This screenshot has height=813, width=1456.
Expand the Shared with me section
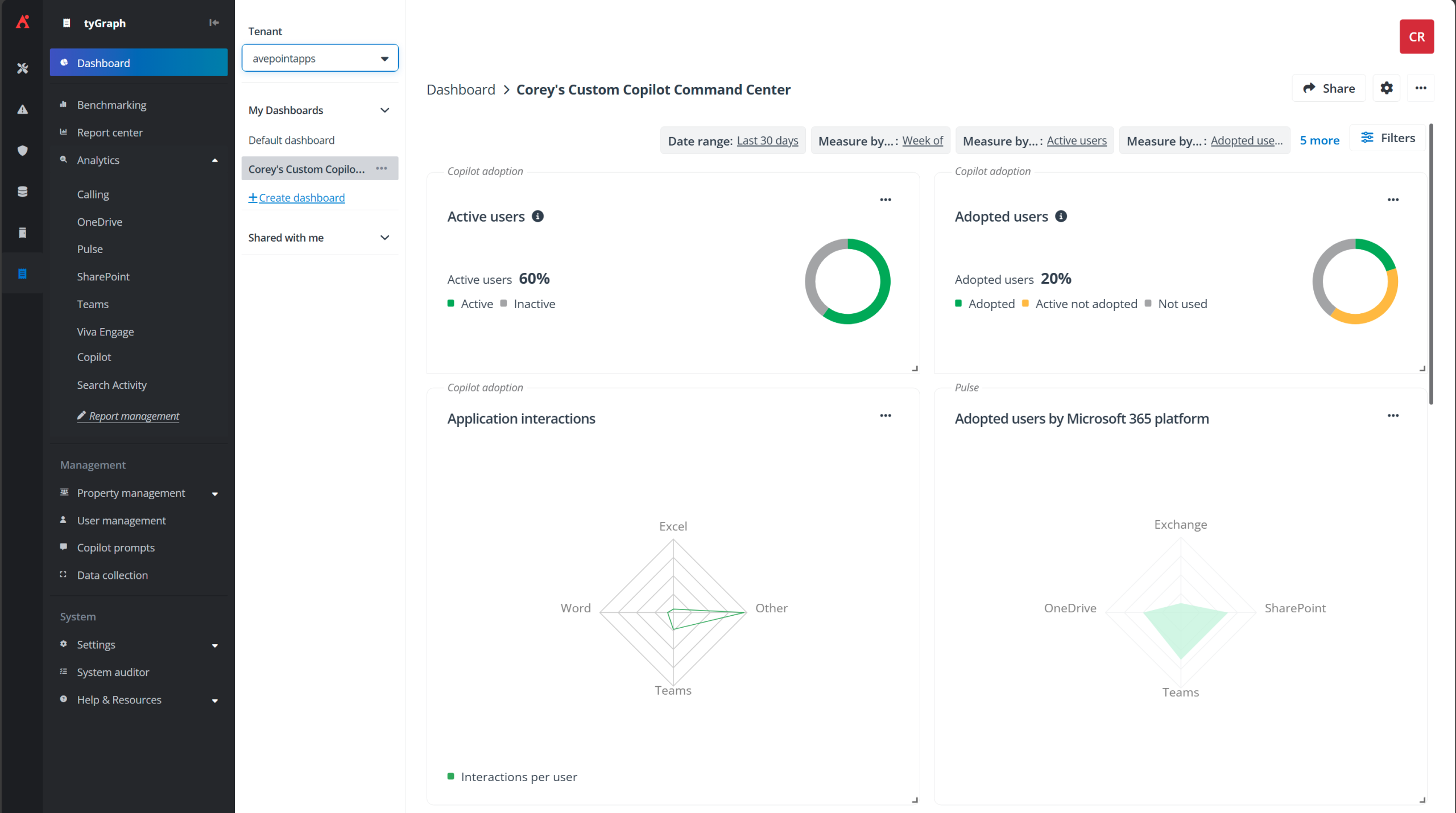click(x=384, y=238)
